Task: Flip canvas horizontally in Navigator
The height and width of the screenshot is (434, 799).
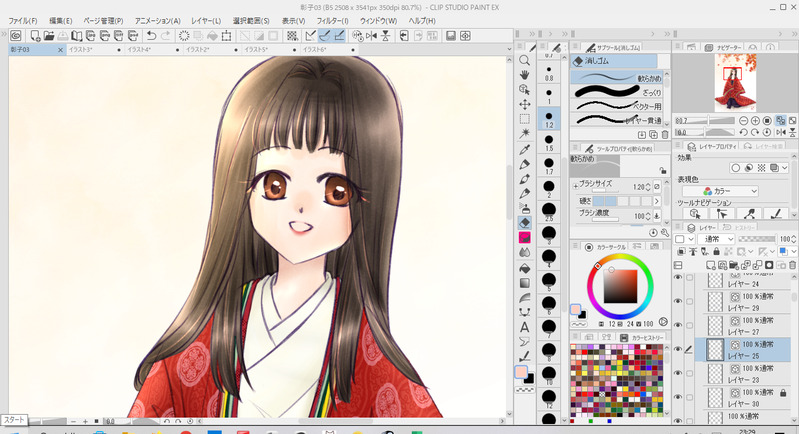Action: [x=781, y=132]
